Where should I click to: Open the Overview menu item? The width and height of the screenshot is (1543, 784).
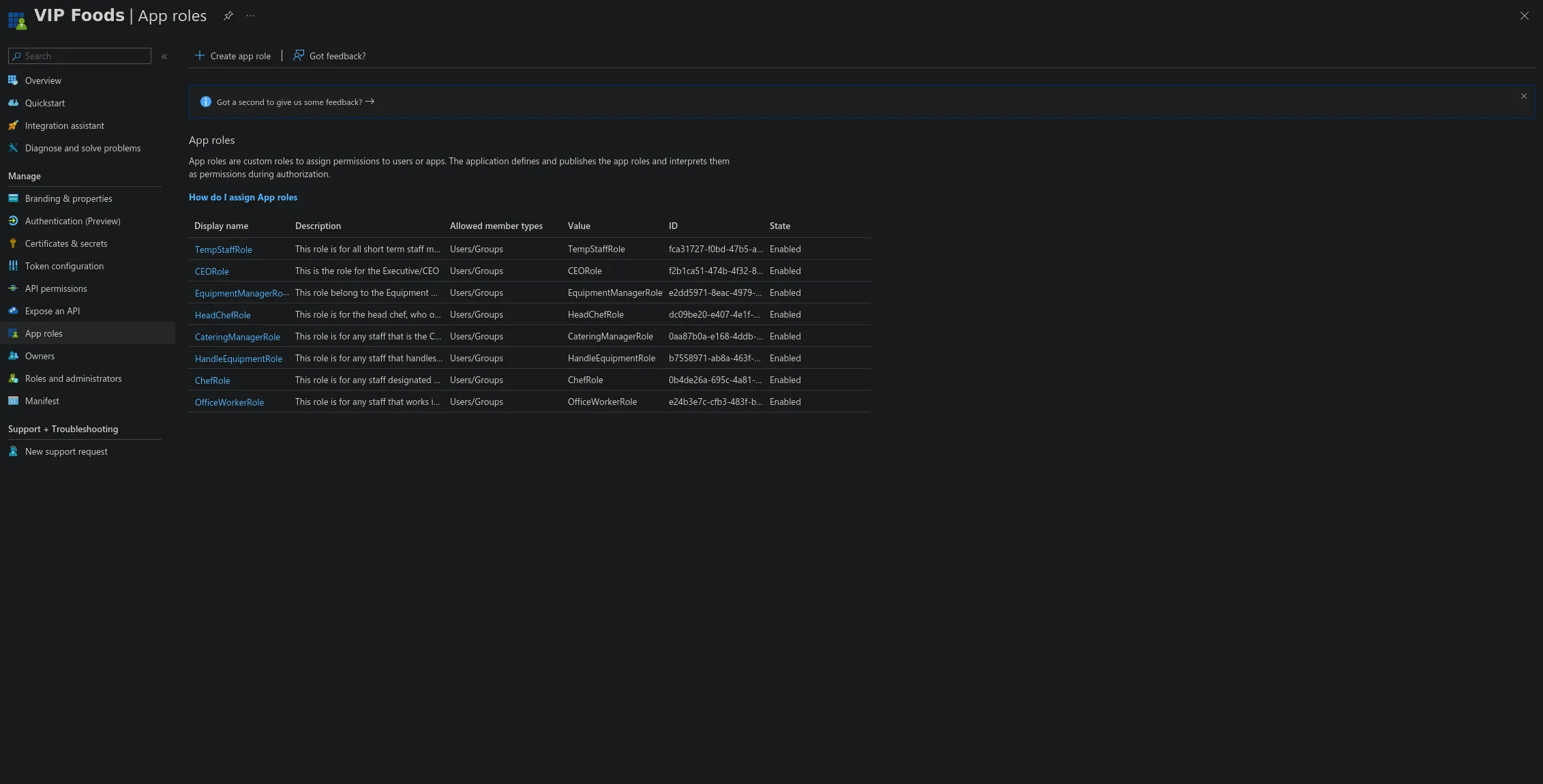click(43, 80)
